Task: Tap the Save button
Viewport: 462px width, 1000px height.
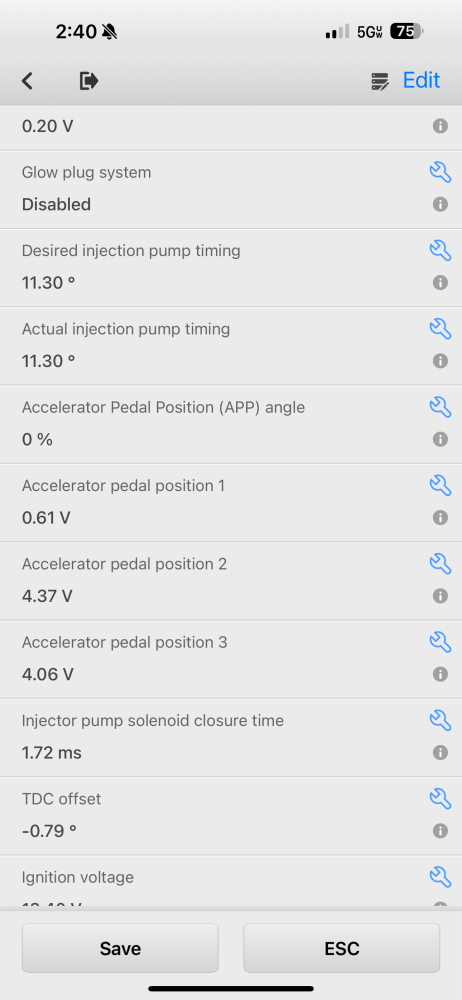Action: coord(120,948)
